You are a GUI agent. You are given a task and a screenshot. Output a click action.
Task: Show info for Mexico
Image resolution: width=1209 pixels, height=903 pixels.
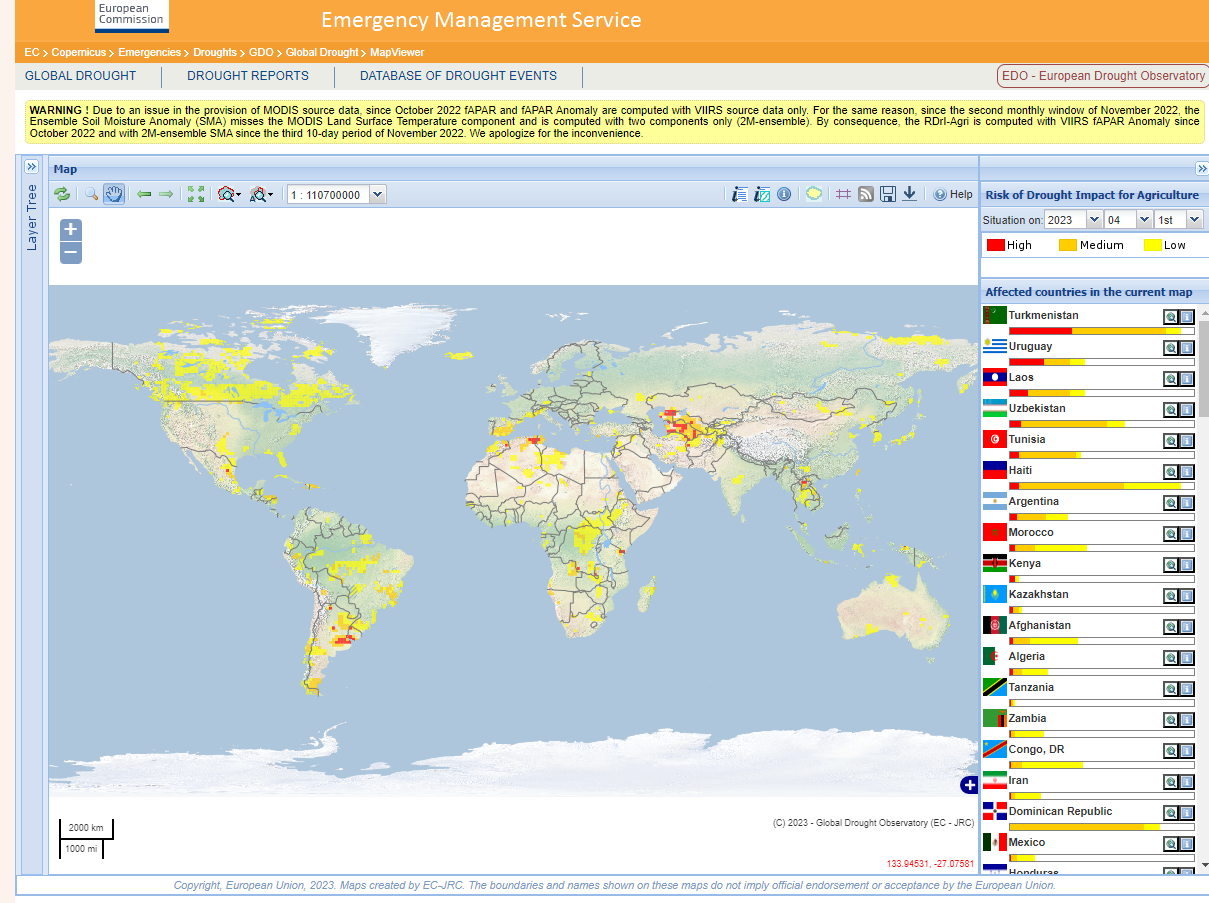click(x=1186, y=844)
